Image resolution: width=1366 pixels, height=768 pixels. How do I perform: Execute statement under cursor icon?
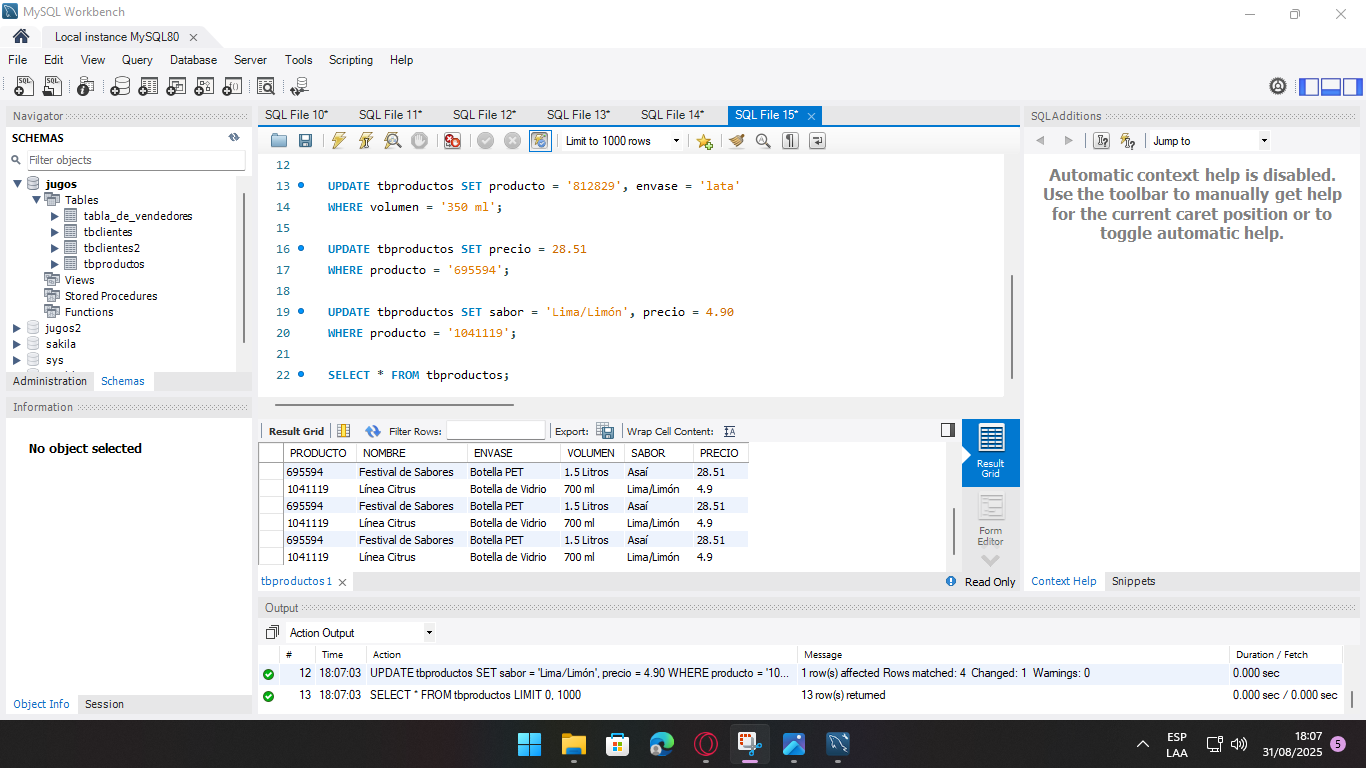click(366, 141)
